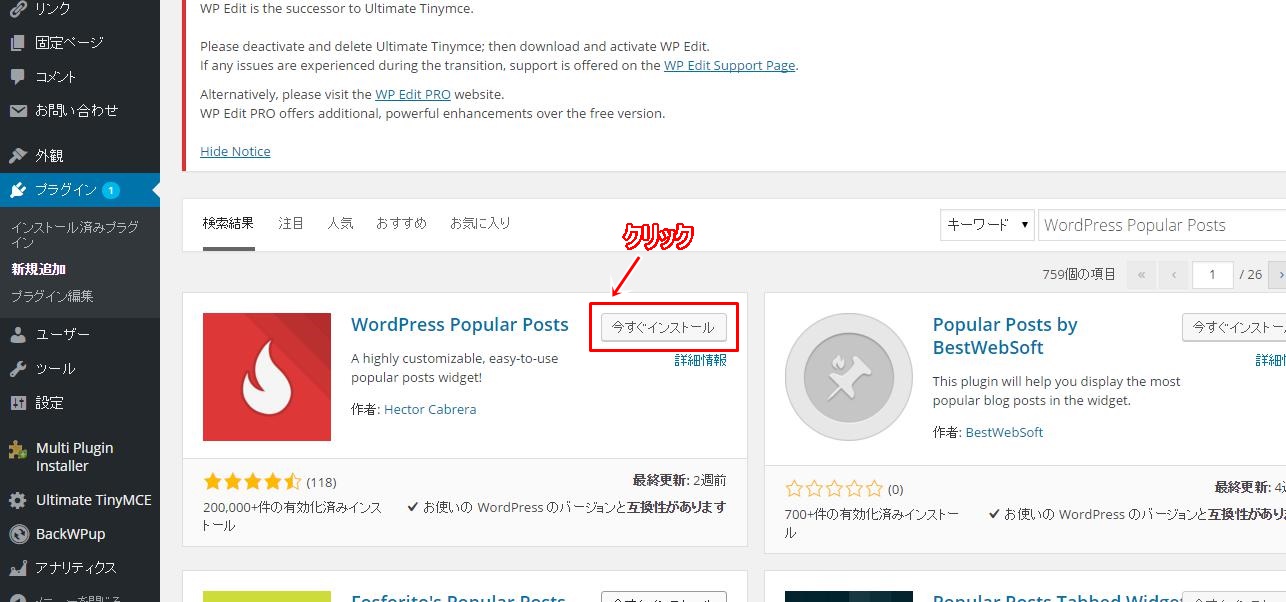Click the お問い合わせ envelope icon

tap(18, 111)
